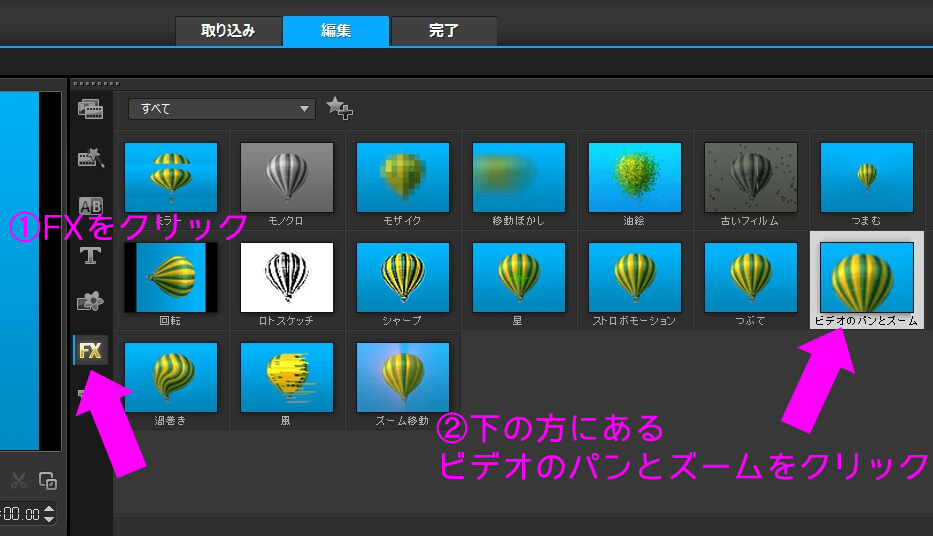Switch to the 編集 tab

point(336,31)
